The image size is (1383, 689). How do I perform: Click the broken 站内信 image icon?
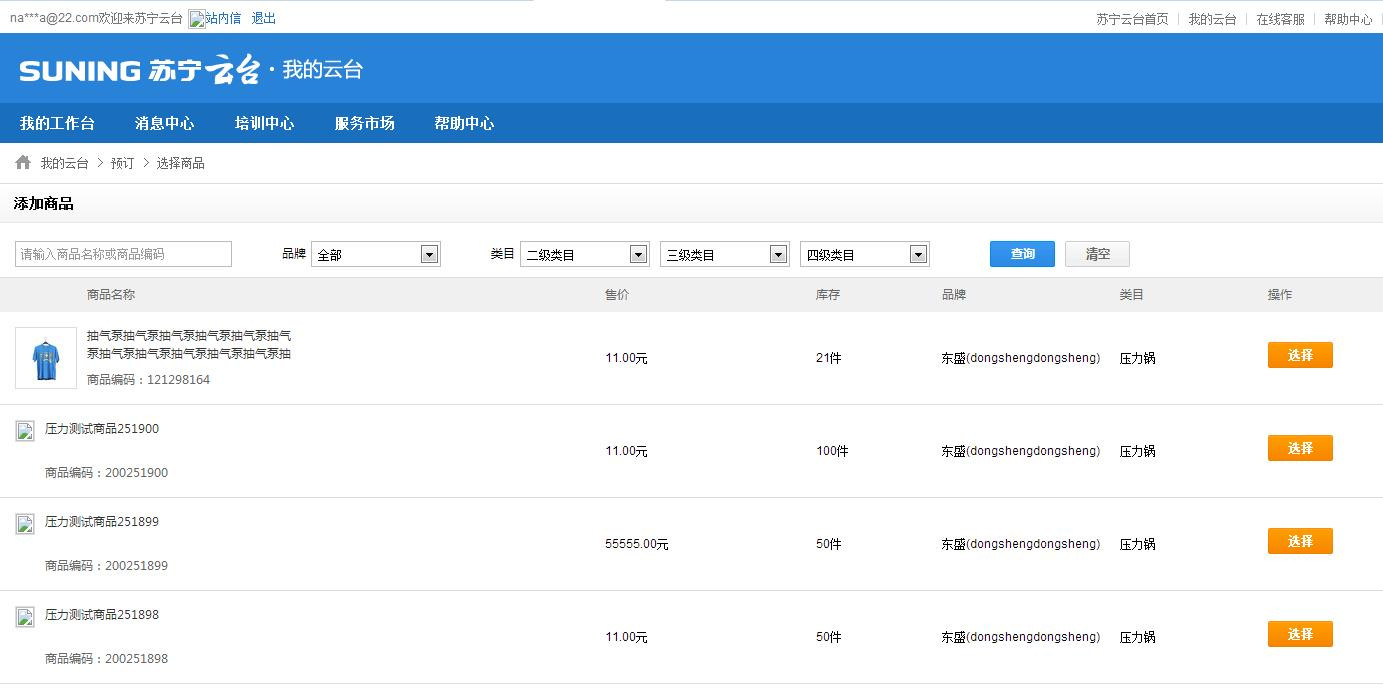coord(197,19)
